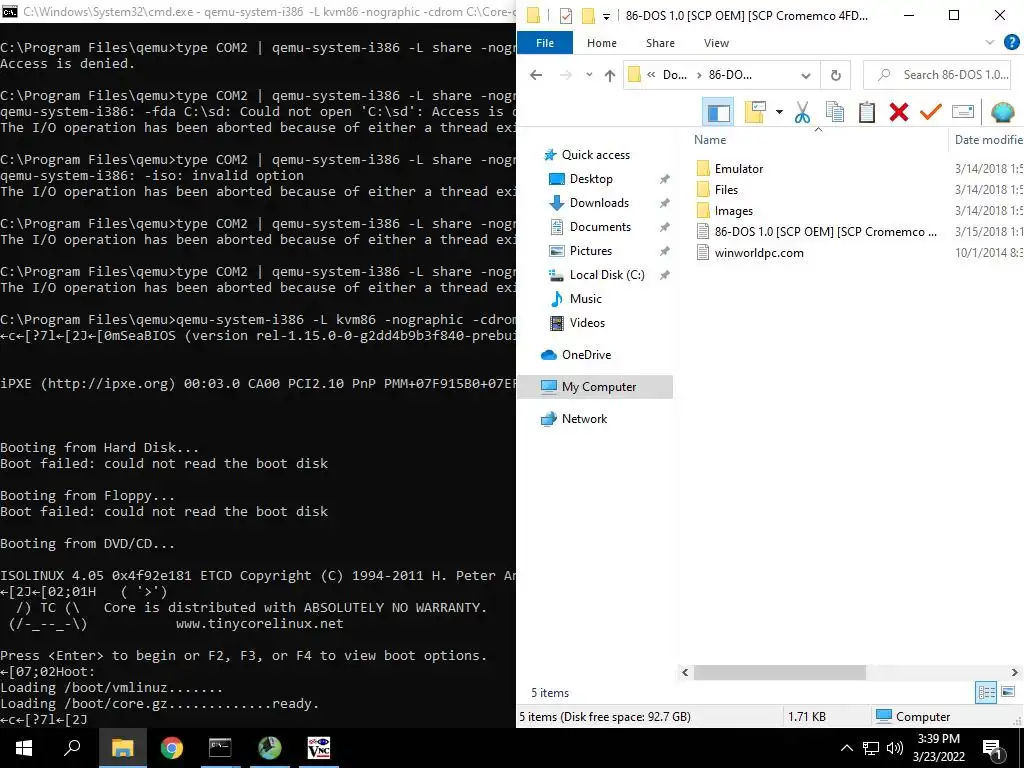Show hidden tray icons chevron

tap(846, 748)
